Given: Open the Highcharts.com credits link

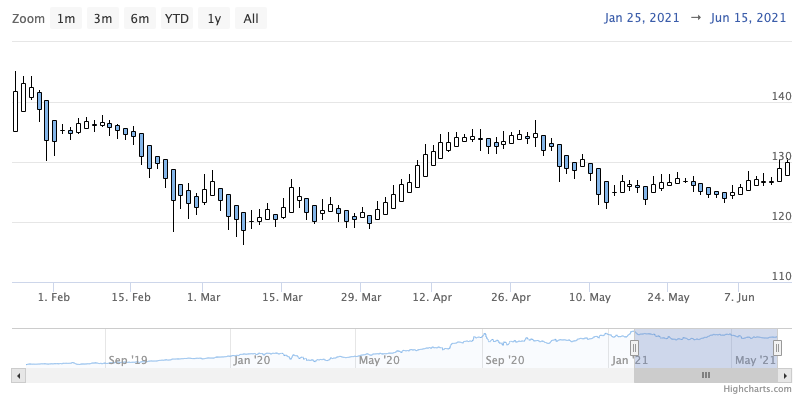Looking at the screenshot, I should coord(760,391).
